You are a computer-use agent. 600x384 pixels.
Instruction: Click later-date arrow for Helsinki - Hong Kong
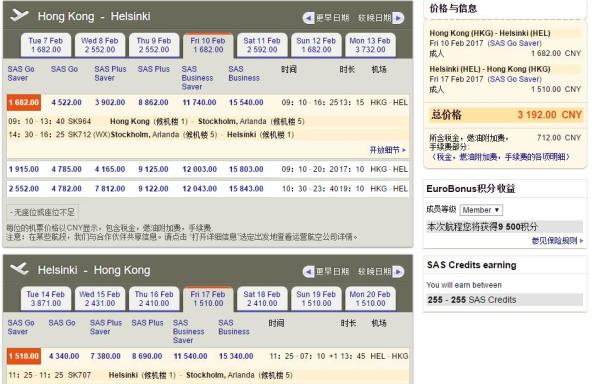pyautogui.click(x=398, y=272)
